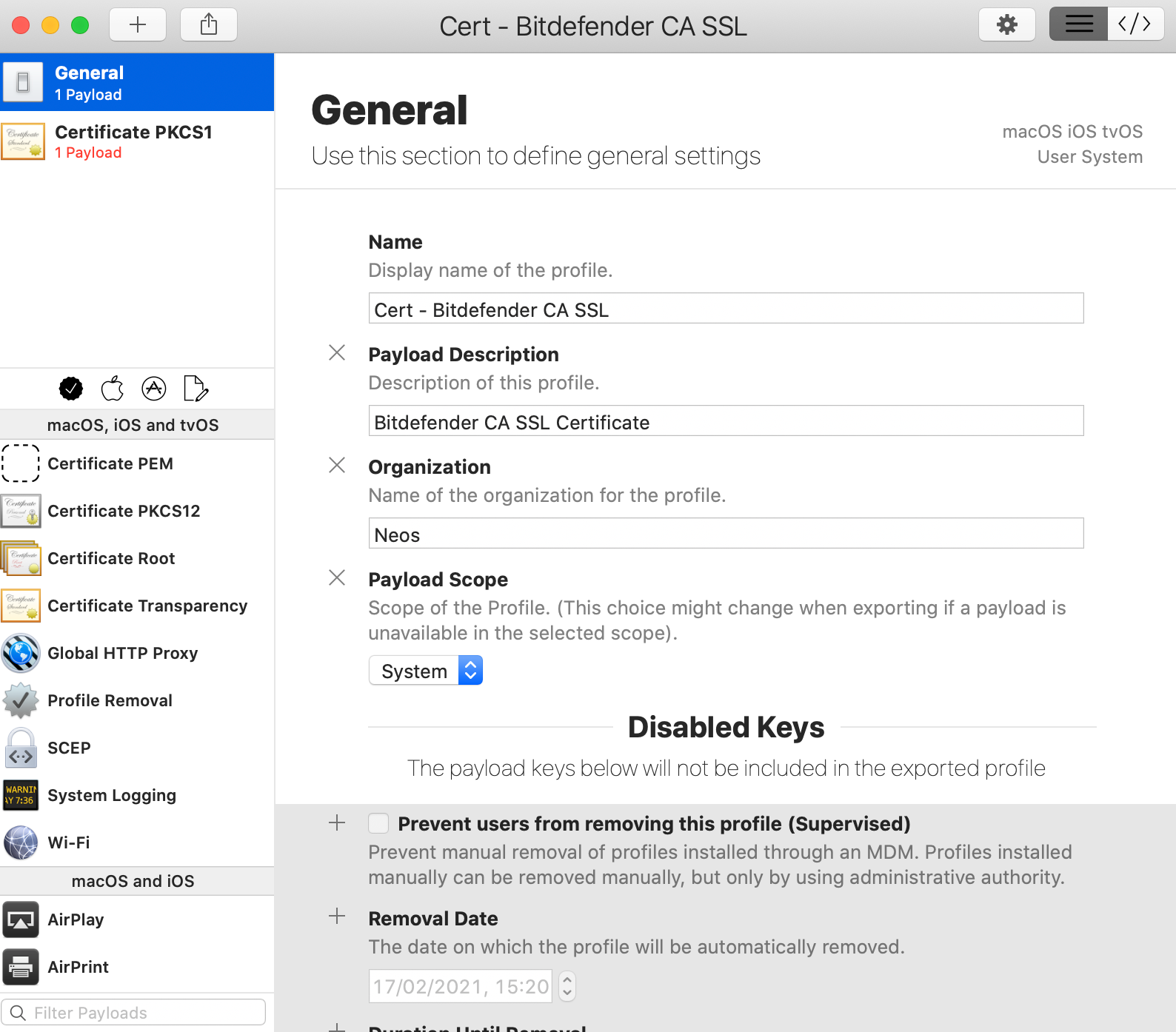The width and height of the screenshot is (1176, 1032).
Task: Disable the Organization key
Action: [x=337, y=465]
